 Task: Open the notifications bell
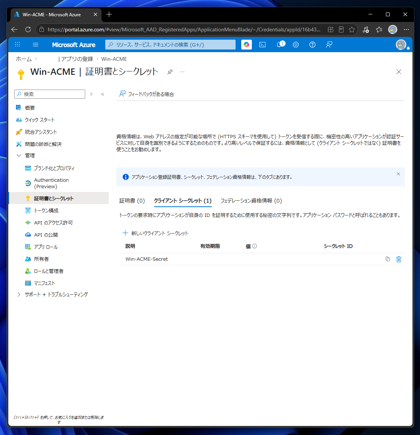281,44
